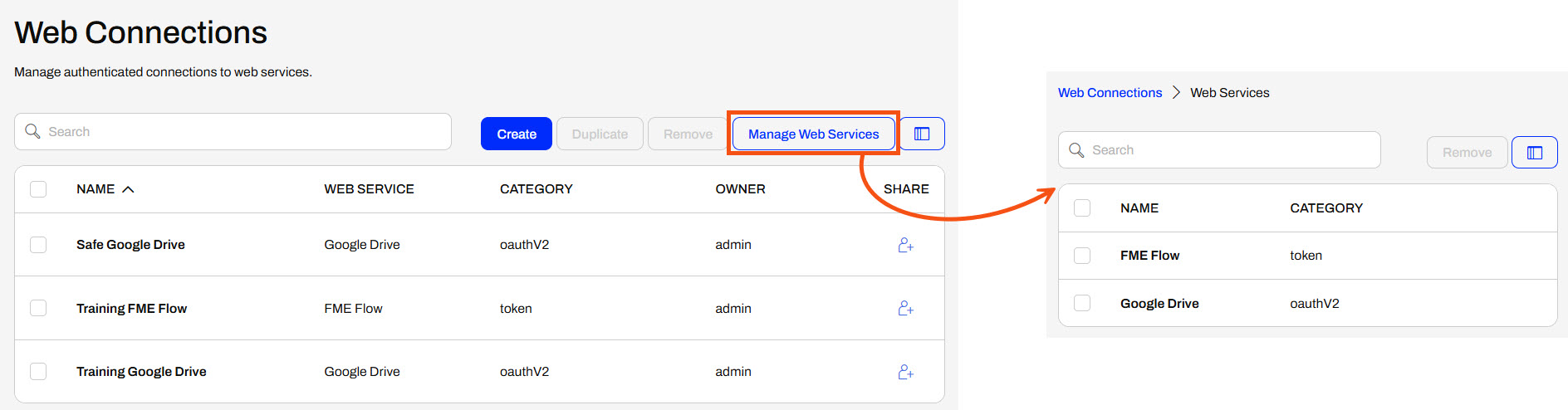
Task: Click the NAME sort arrow in Web Connections
Action: click(x=128, y=189)
